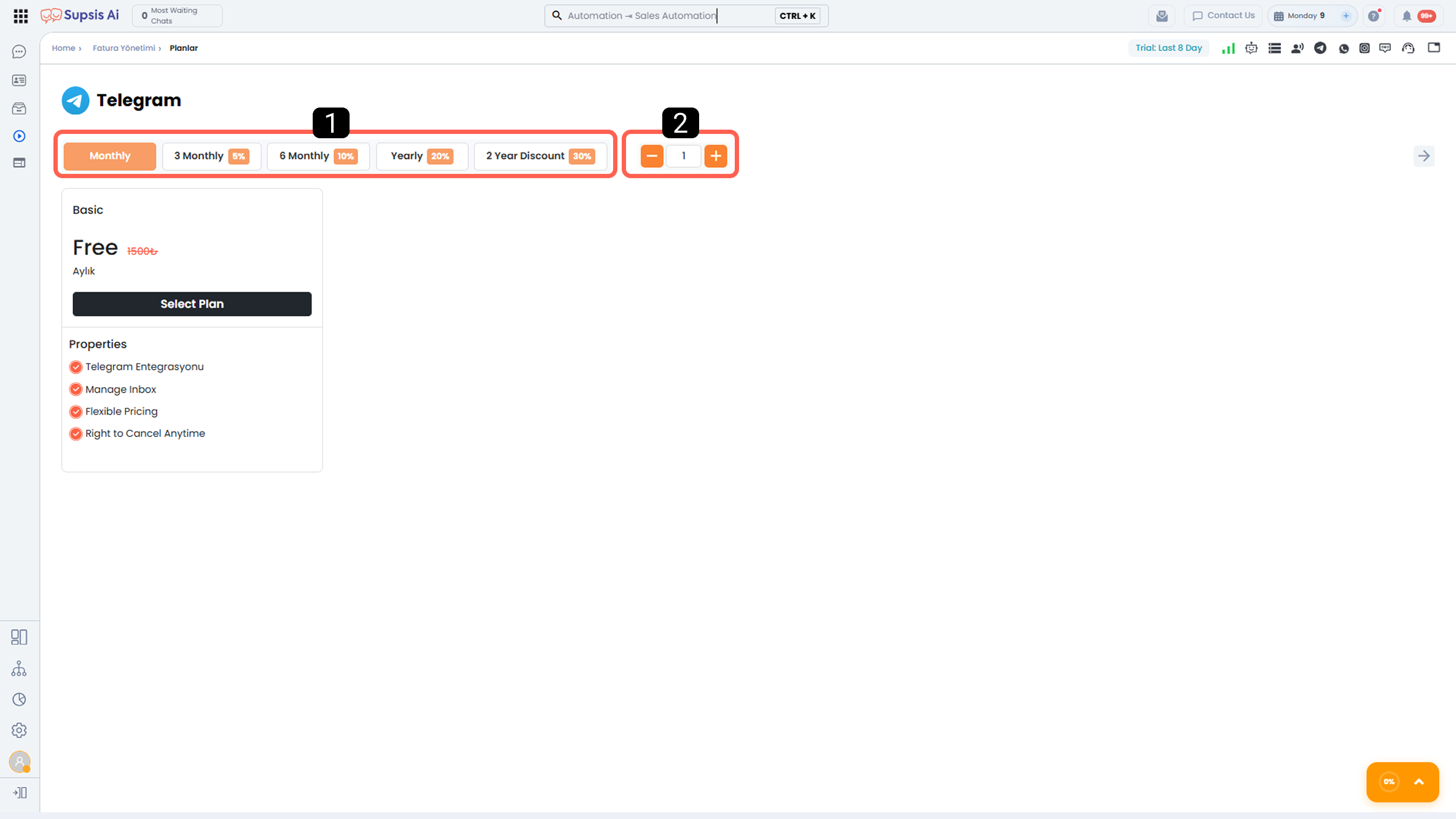The image size is (1456, 819).
Task: Open the chats speech bubble in sidebar
Action: (19, 52)
